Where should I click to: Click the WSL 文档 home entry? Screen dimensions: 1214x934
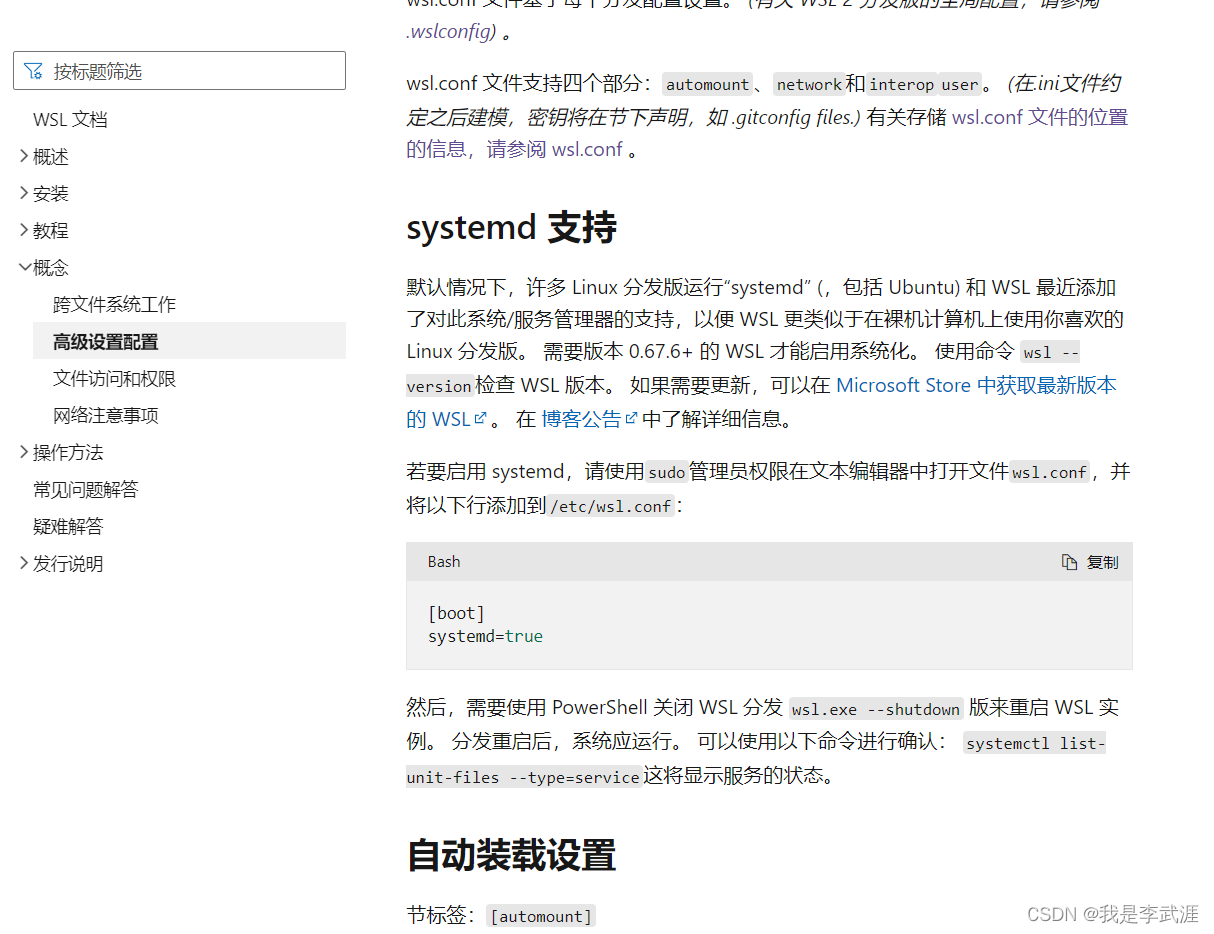[x=70, y=119]
